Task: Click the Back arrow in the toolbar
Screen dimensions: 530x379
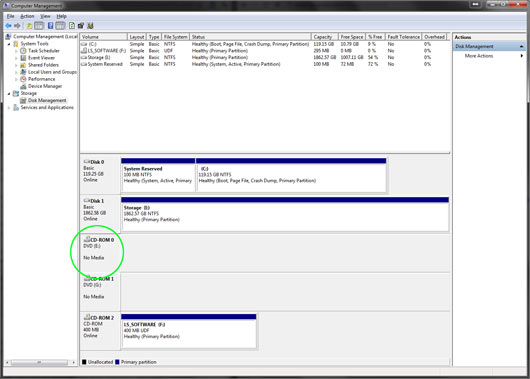Action: coord(8,26)
